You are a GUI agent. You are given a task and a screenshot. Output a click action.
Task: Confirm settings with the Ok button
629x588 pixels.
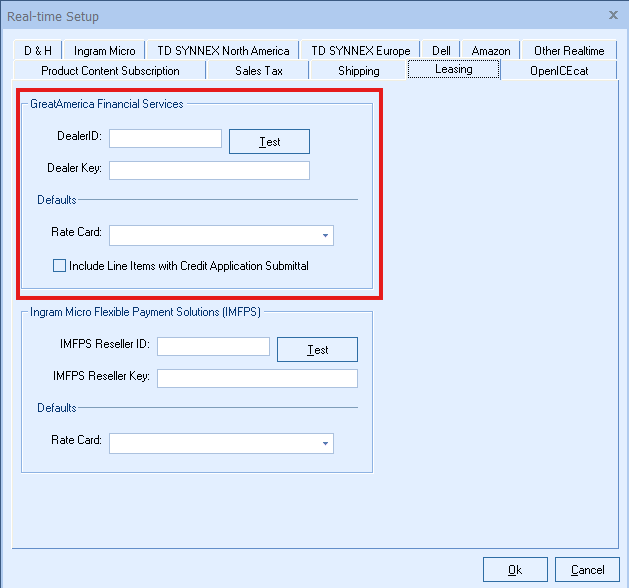point(514,570)
